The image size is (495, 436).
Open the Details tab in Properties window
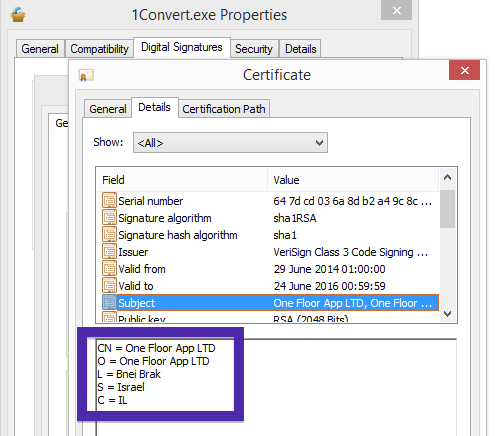[x=300, y=49]
